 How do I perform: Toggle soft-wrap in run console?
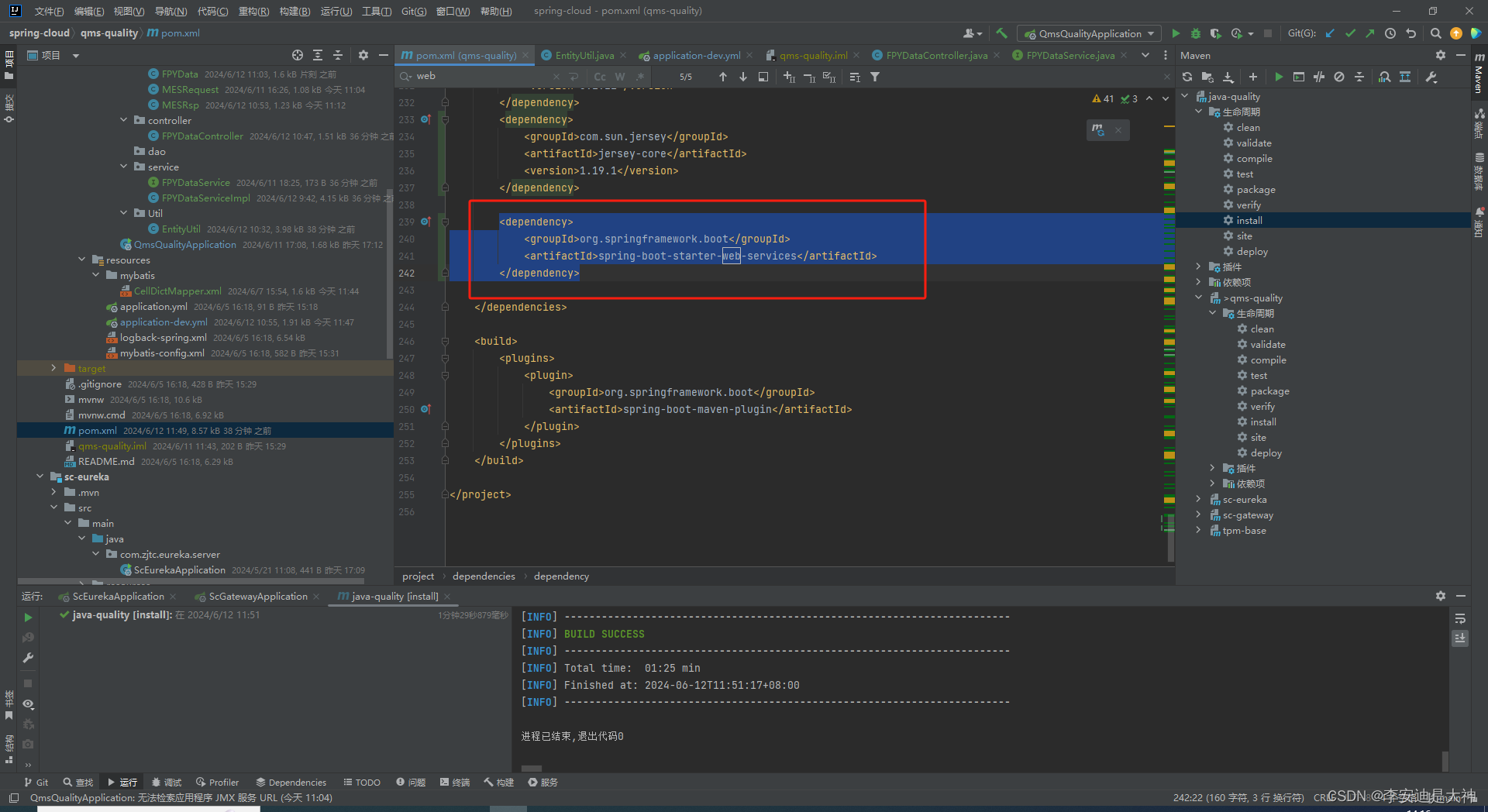click(1460, 618)
